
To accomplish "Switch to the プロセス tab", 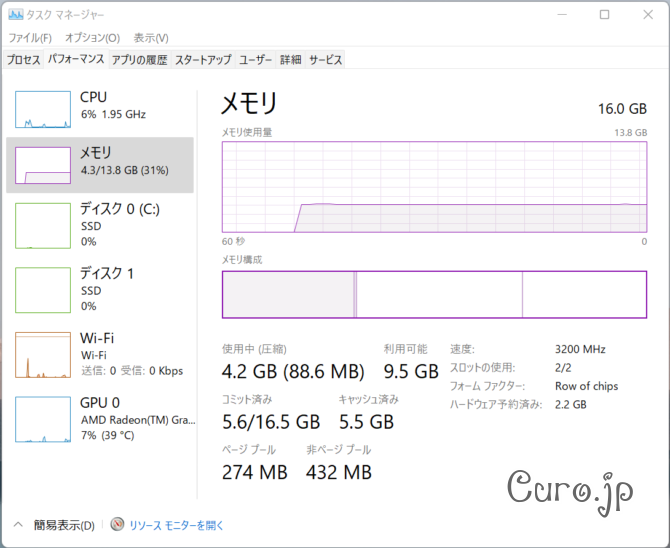I will [24, 60].
